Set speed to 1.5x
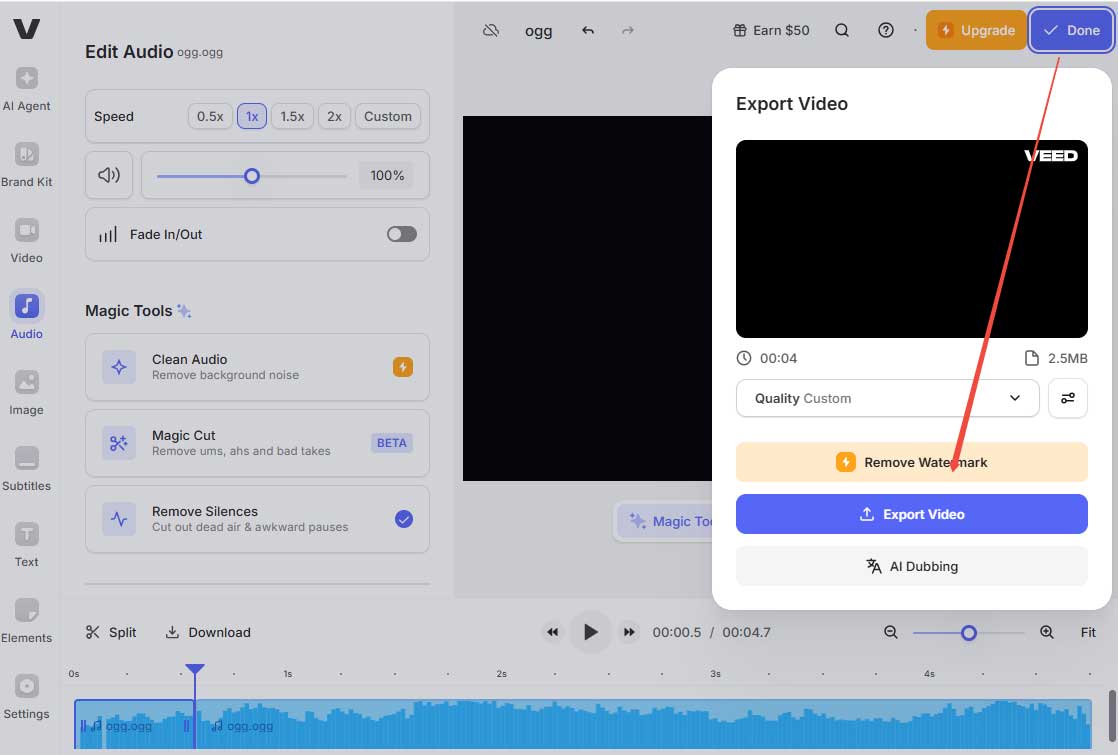 click(x=292, y=116)
